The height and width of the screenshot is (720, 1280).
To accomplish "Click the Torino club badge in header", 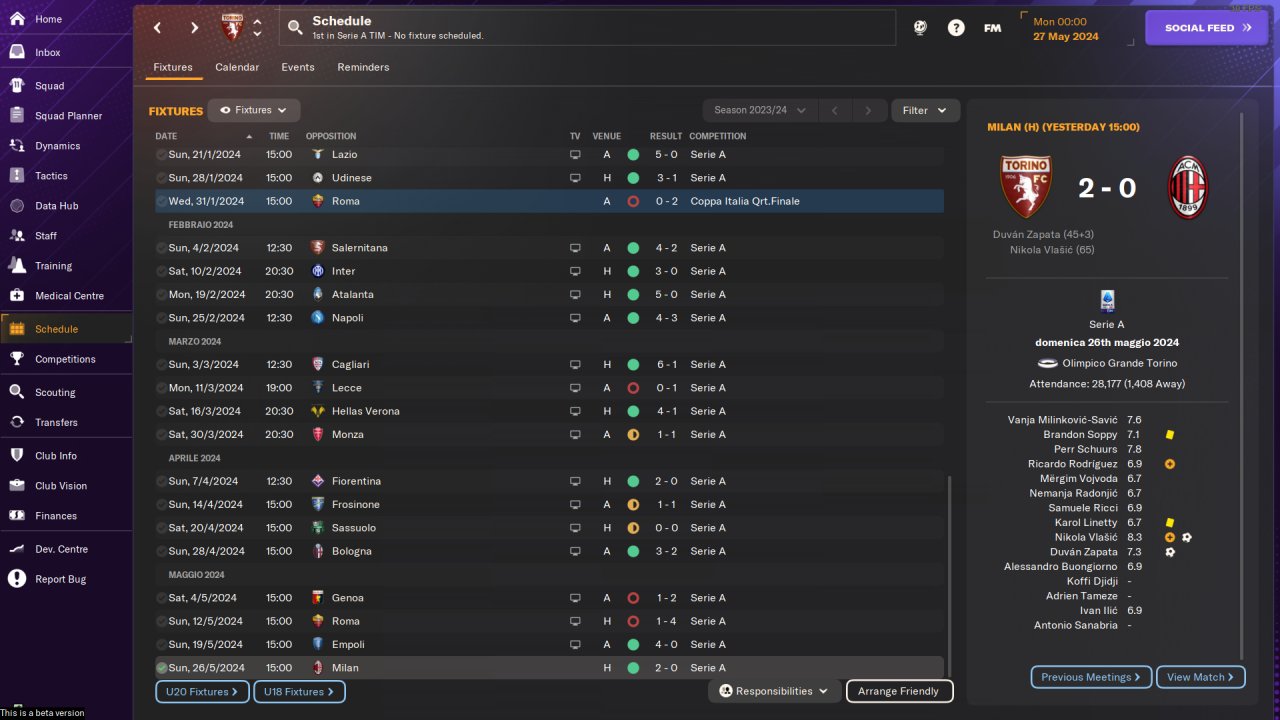I will pyautogui.click(x=232, y=27).
